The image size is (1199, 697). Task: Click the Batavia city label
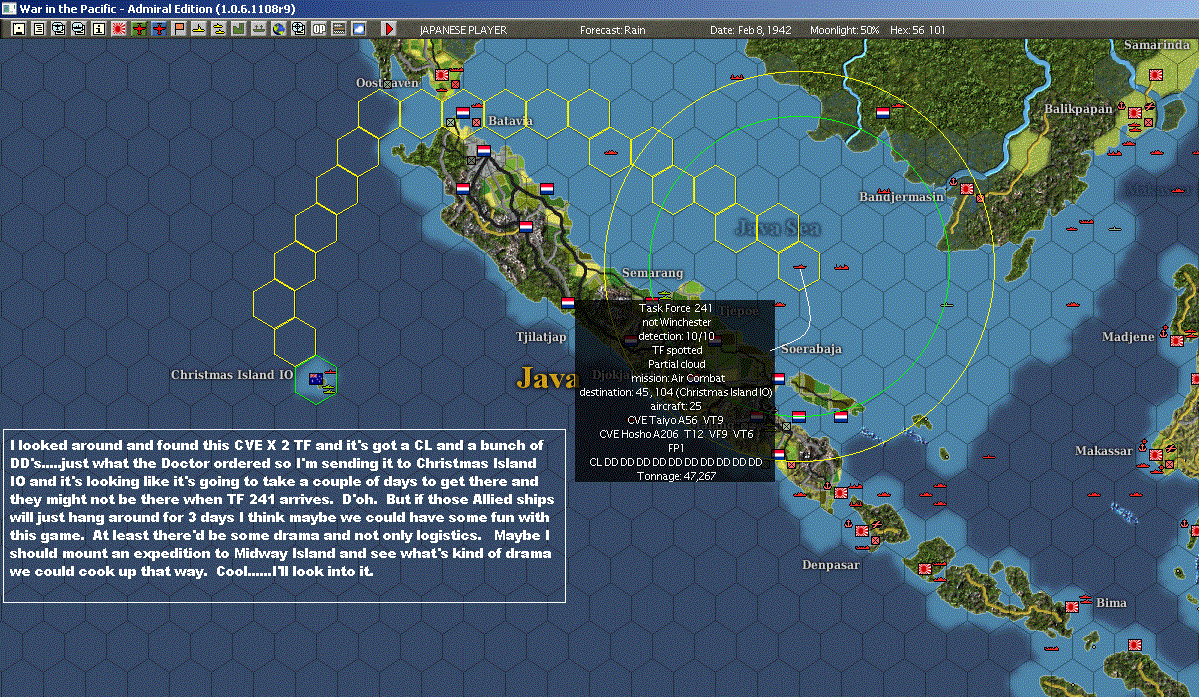pyautogui.click(x=510, y=121)
